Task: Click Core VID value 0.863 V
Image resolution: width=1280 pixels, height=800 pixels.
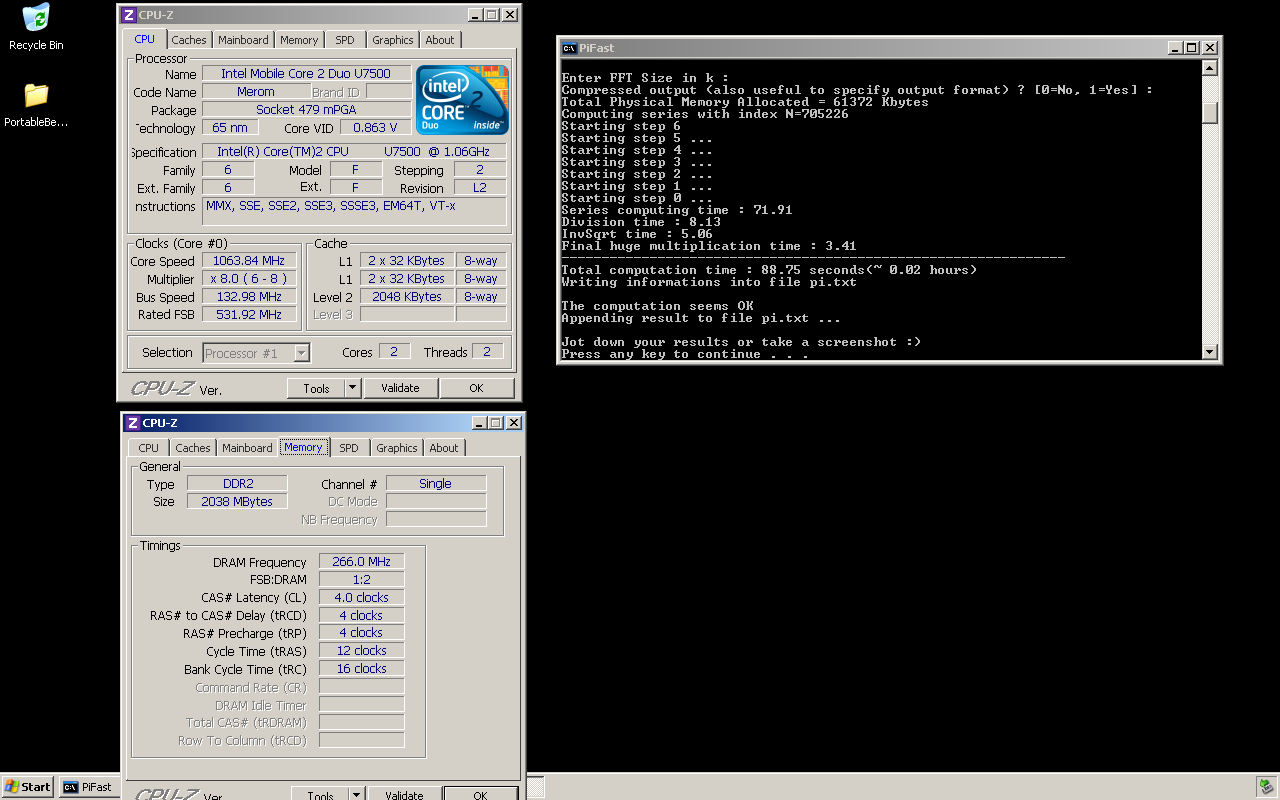Action: tap(375, 128)
